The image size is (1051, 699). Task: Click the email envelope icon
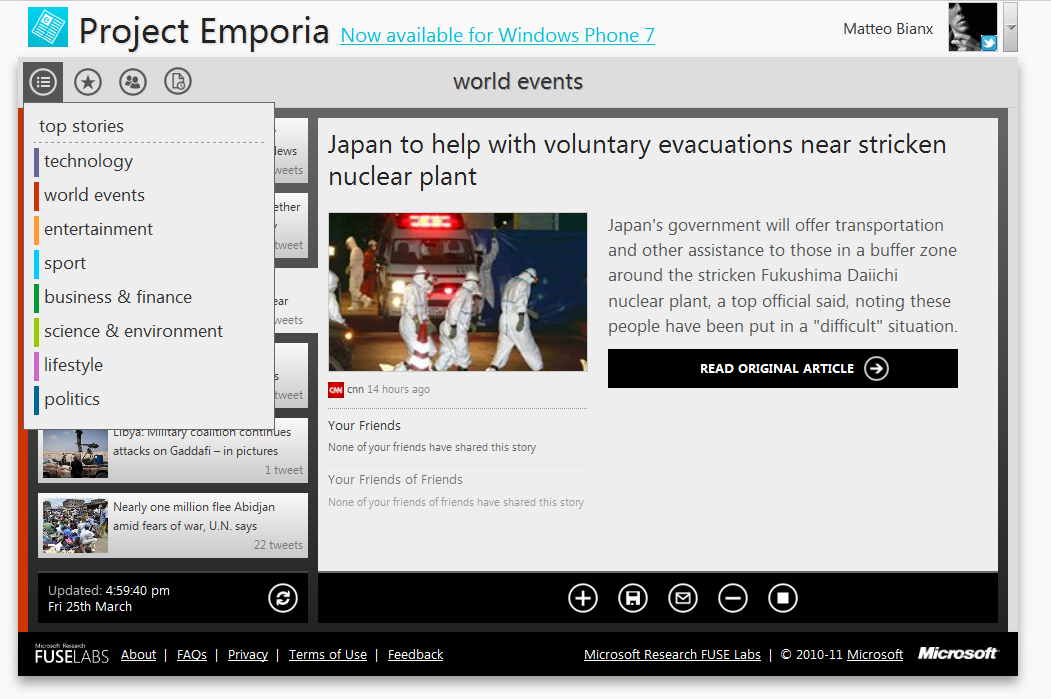click(683, 598)
